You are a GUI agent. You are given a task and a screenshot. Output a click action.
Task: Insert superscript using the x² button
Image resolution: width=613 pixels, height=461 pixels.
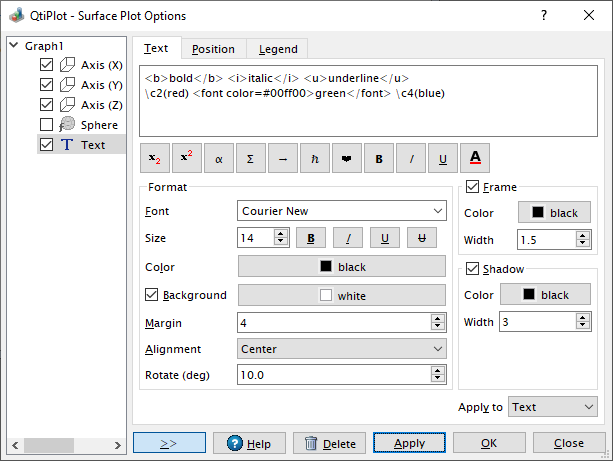click(186, 158)
